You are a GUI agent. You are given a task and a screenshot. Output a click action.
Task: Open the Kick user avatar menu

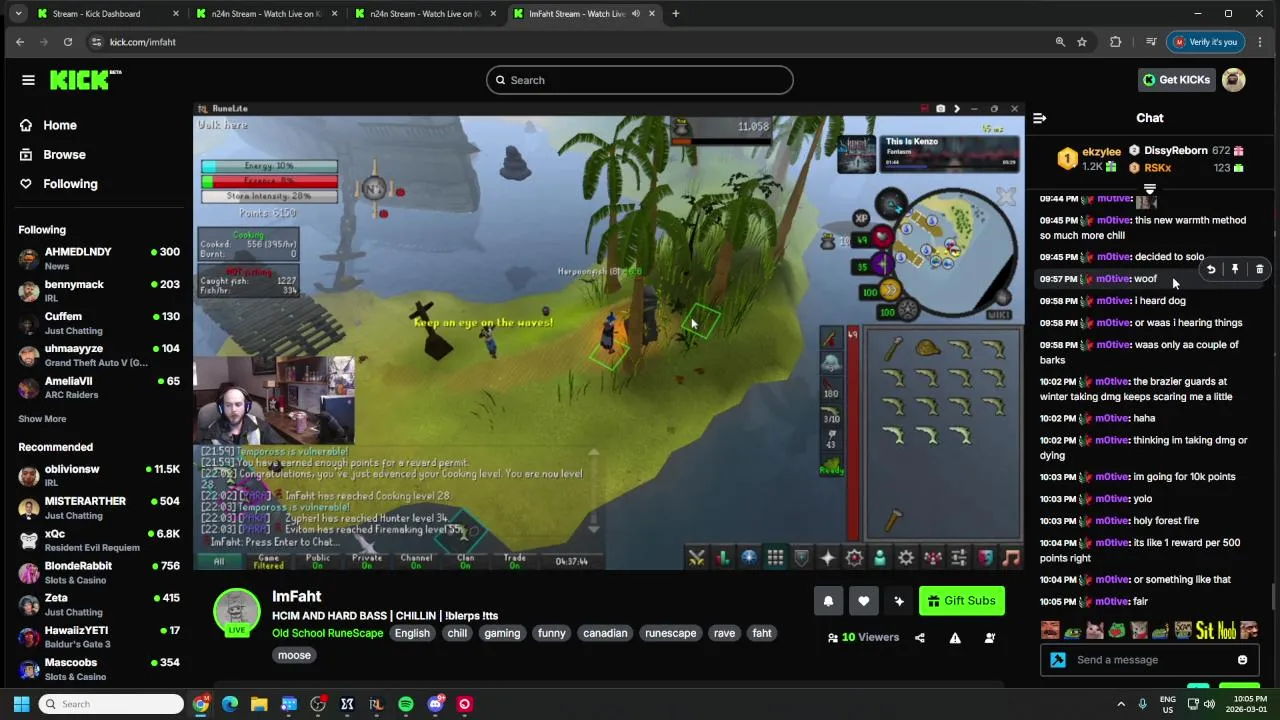coord(1234,80)
